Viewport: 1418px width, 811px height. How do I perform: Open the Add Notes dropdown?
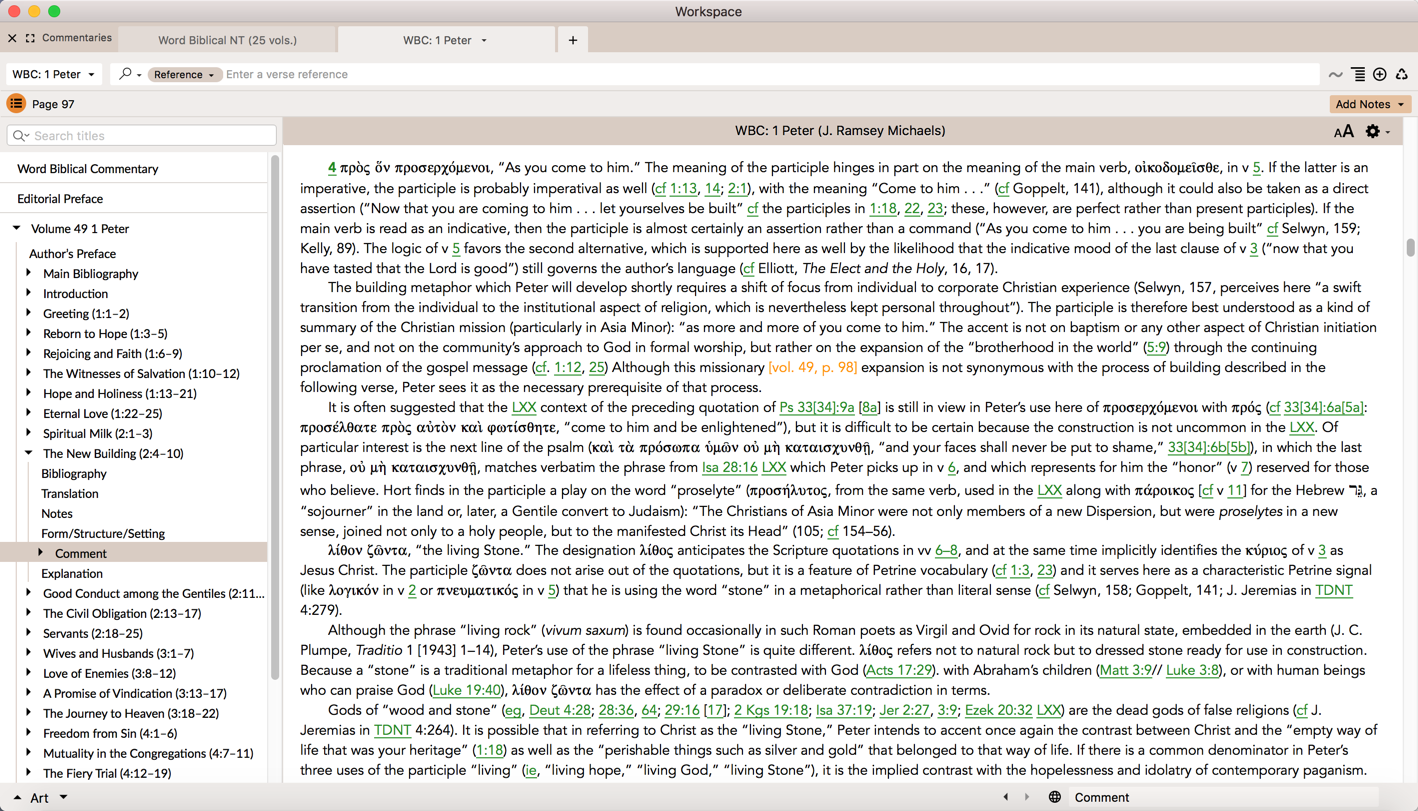click(1369, 104)
